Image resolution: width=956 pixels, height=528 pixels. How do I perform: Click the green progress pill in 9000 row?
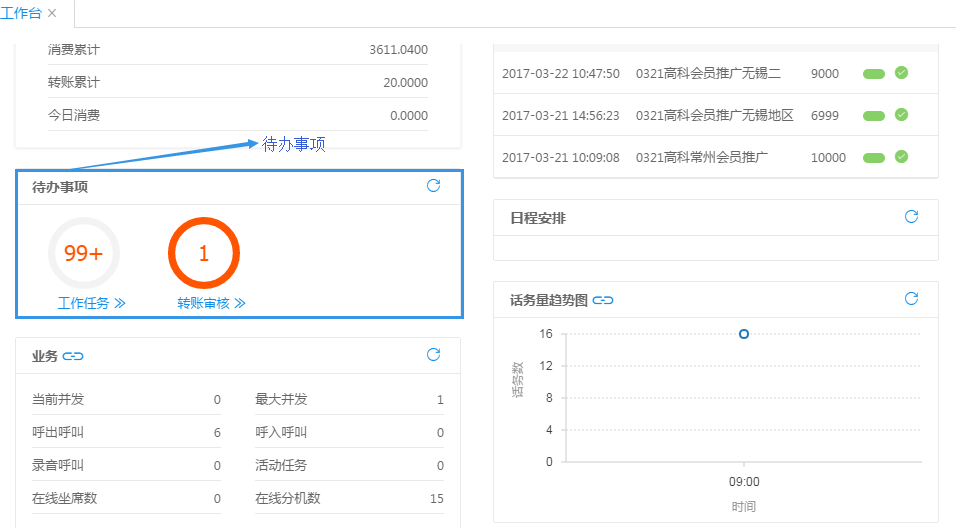pyautogui.click(x=874, y=74)
